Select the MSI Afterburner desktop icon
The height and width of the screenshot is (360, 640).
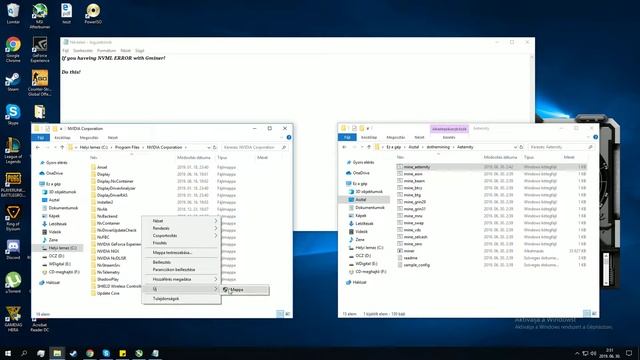(x=40, y=16)
